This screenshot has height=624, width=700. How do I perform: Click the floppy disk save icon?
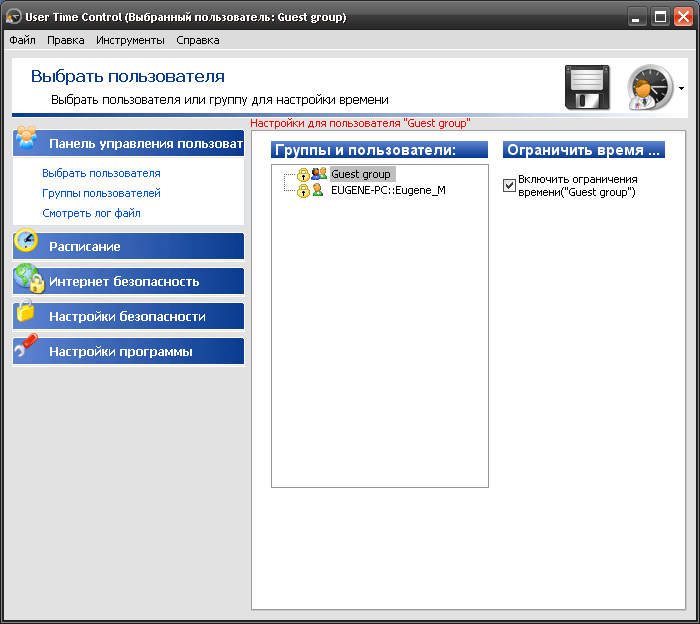click(x=587, y=87)
